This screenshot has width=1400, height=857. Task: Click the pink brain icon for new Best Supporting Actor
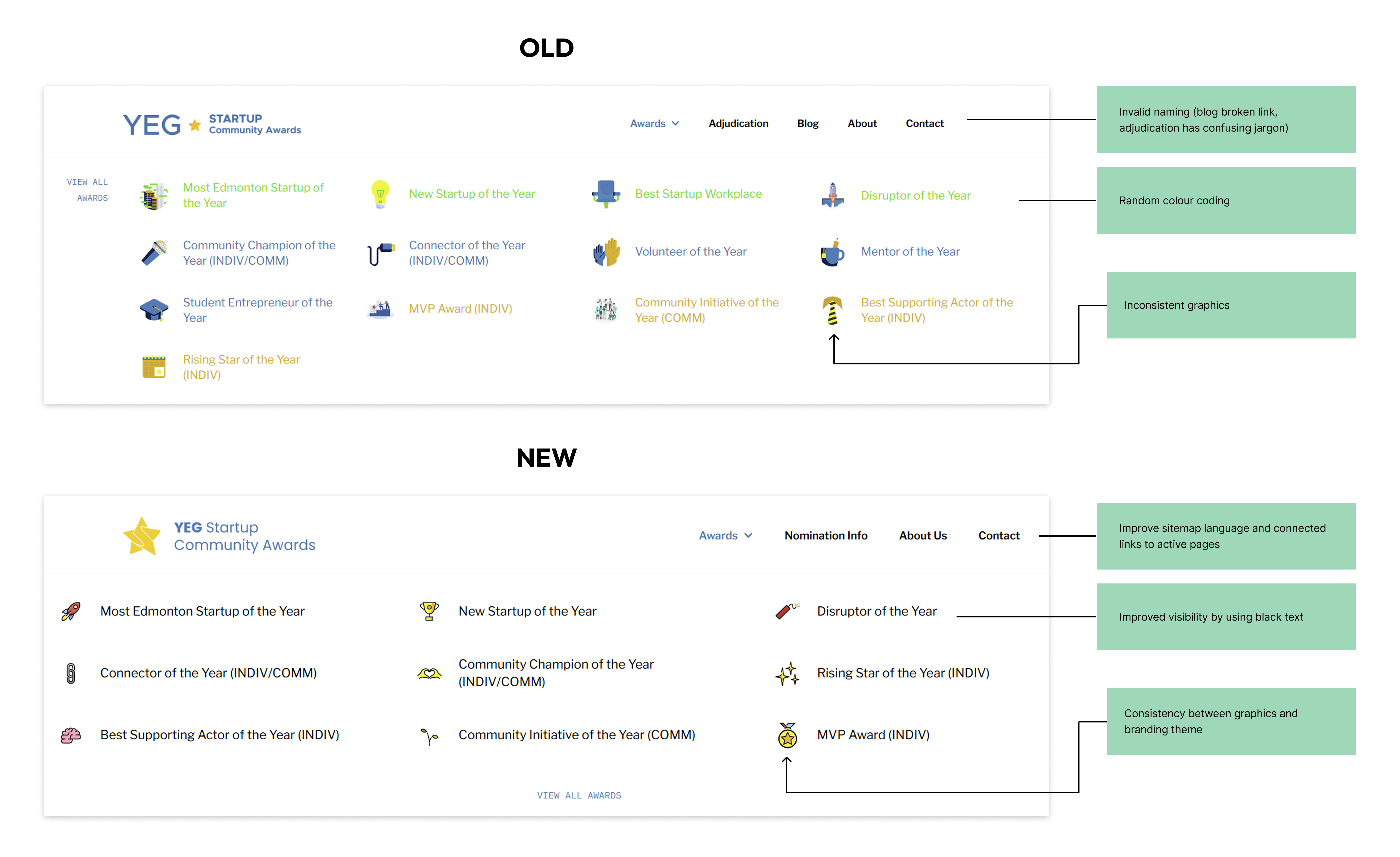pyautogui.click(x=71, y=735)
